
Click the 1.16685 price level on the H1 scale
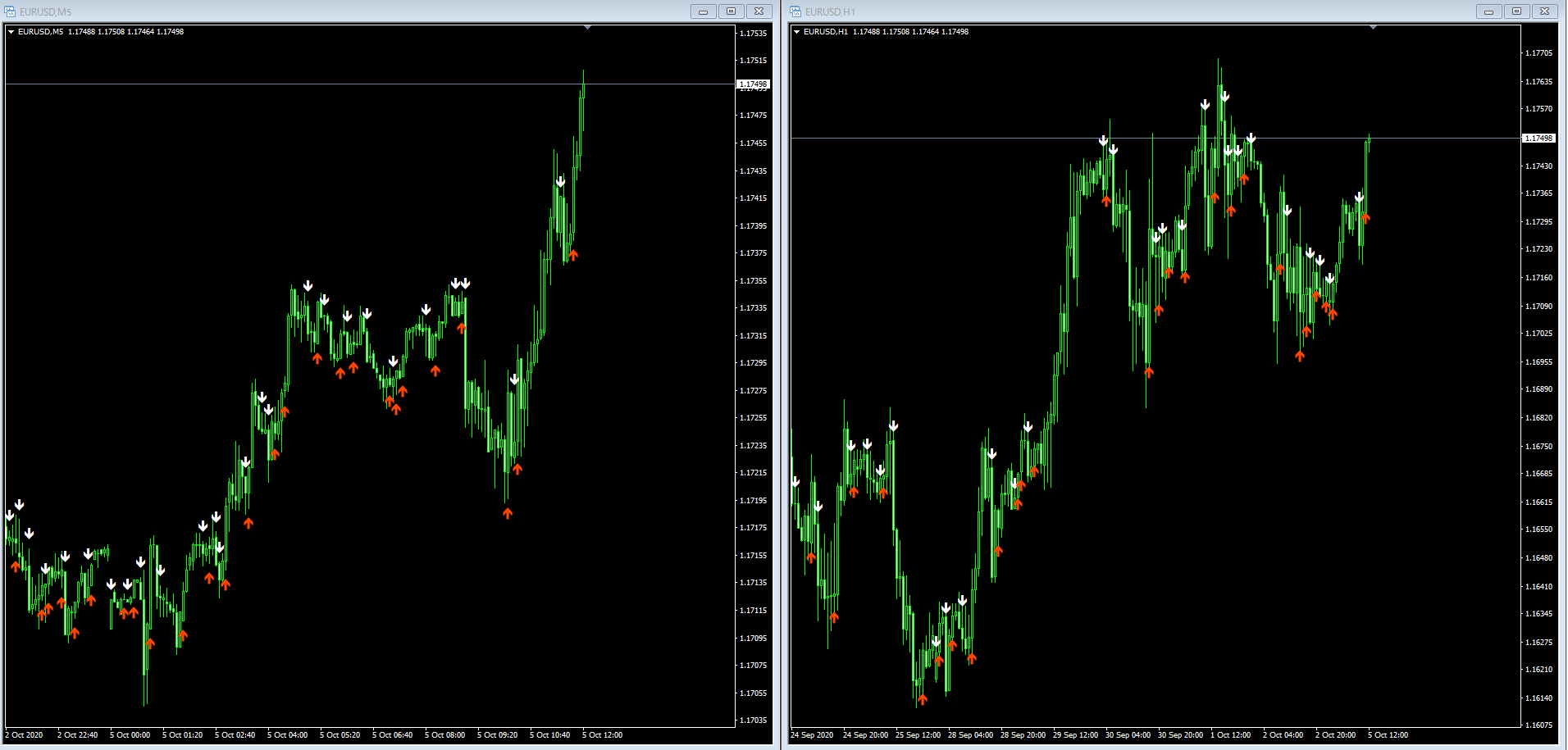(x=1538, y=474)
